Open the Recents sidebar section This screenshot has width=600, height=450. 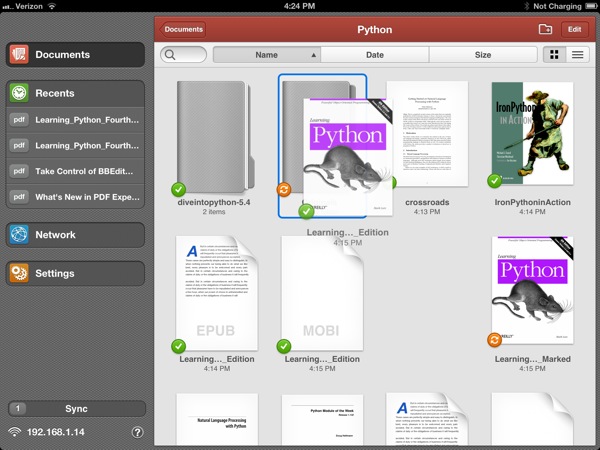point(75,93)
